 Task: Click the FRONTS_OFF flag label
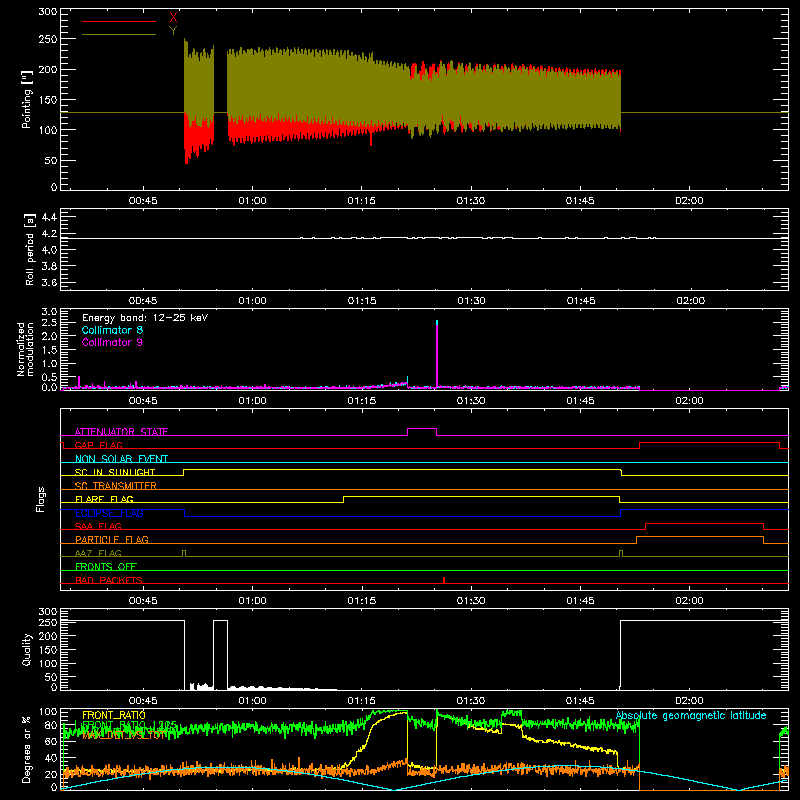point(106,567)
